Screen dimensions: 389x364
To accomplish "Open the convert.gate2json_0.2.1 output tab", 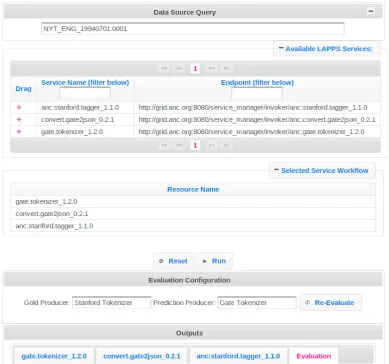I will click(142, 356).
